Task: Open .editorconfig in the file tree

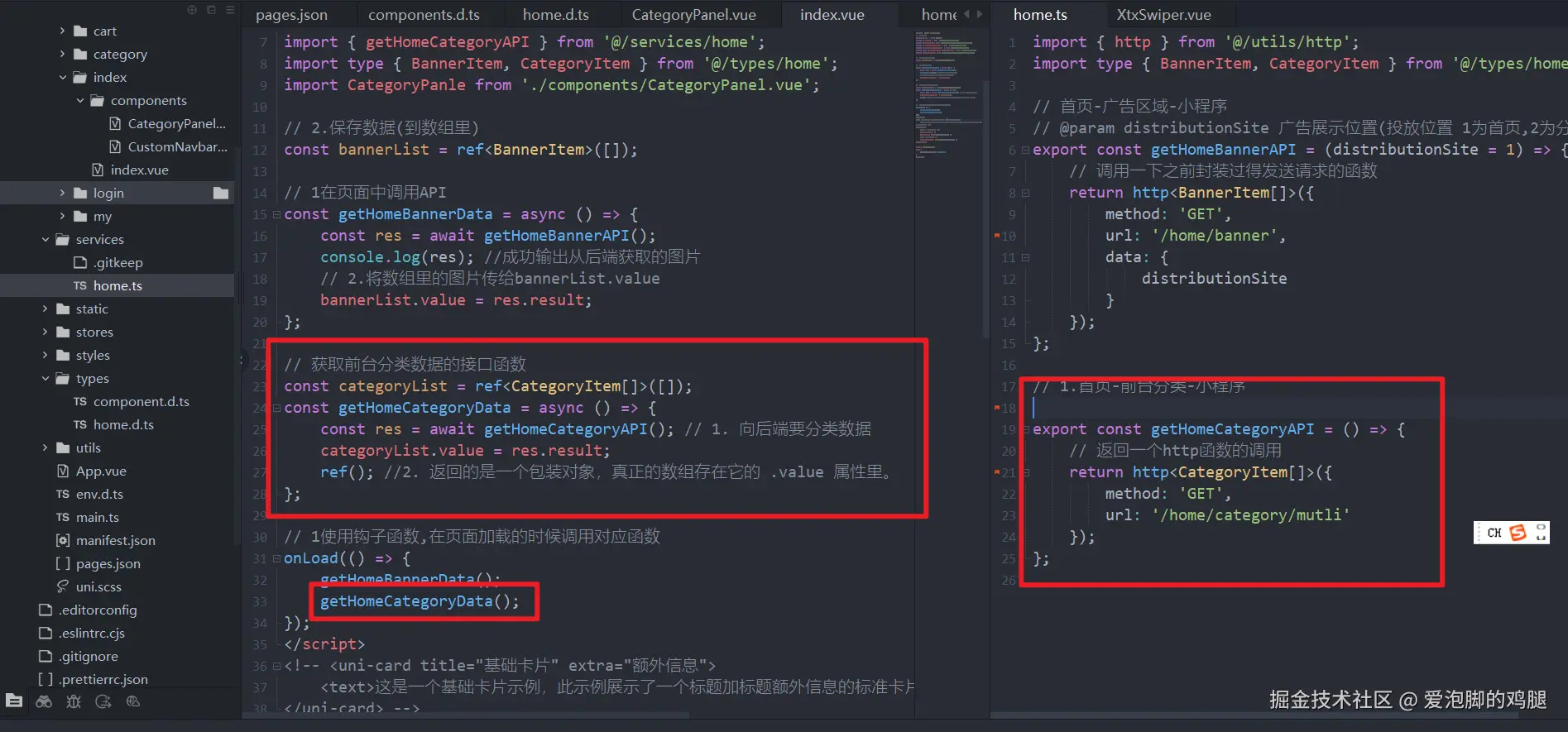Action: pyautogui.click(x=89, y=610)
